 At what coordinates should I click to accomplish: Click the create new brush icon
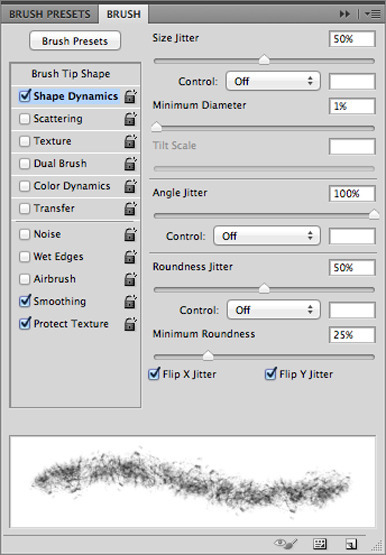[x=351, y=543]
